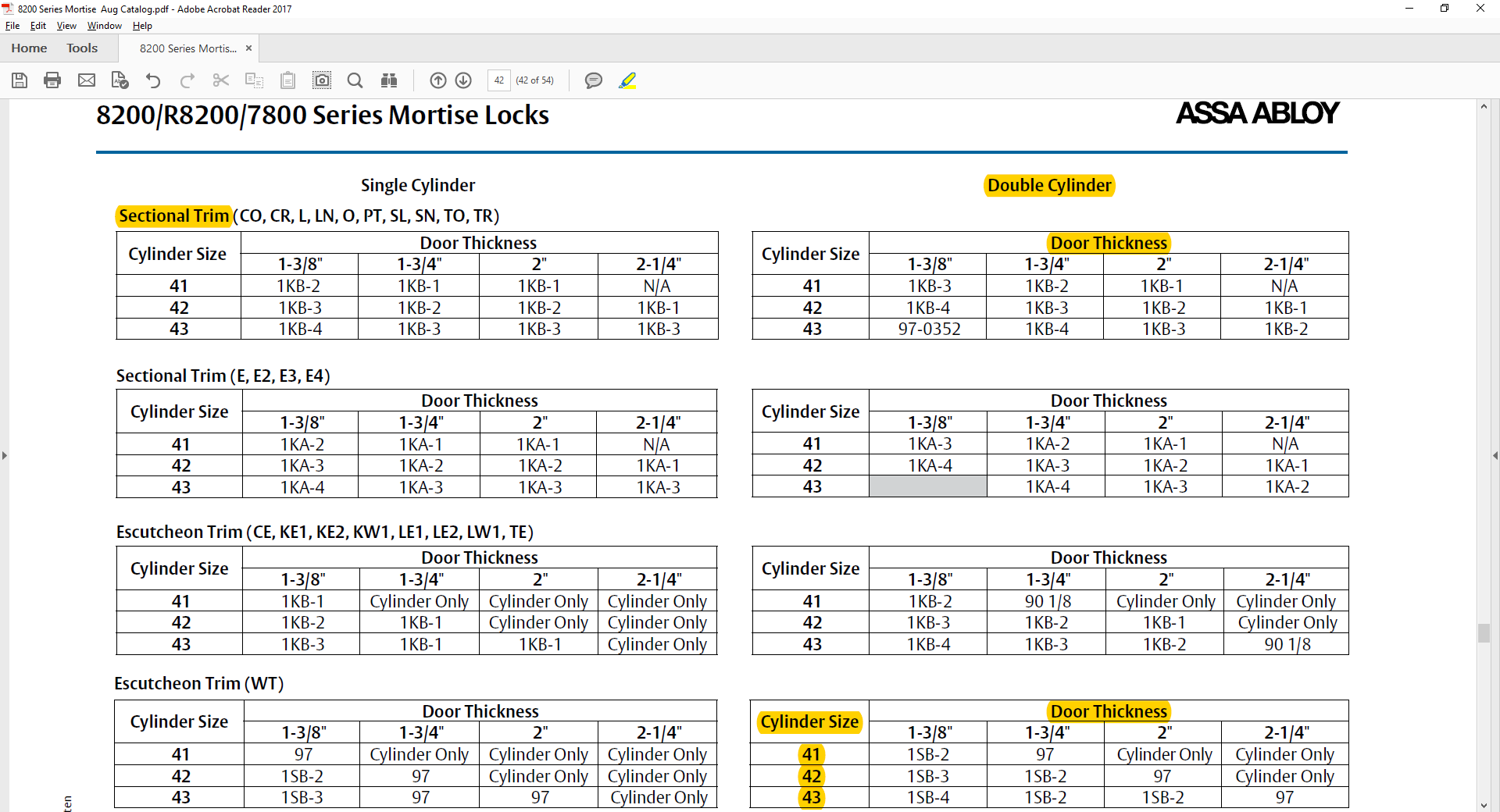Click the 1SB-4 cell
Image resolution: width=1500 pixels, height=812 pixels.
pos(928,797)
